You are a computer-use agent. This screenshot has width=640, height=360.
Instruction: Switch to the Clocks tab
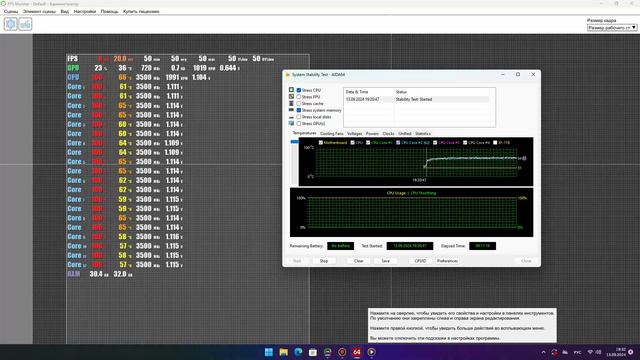point(388,133)
